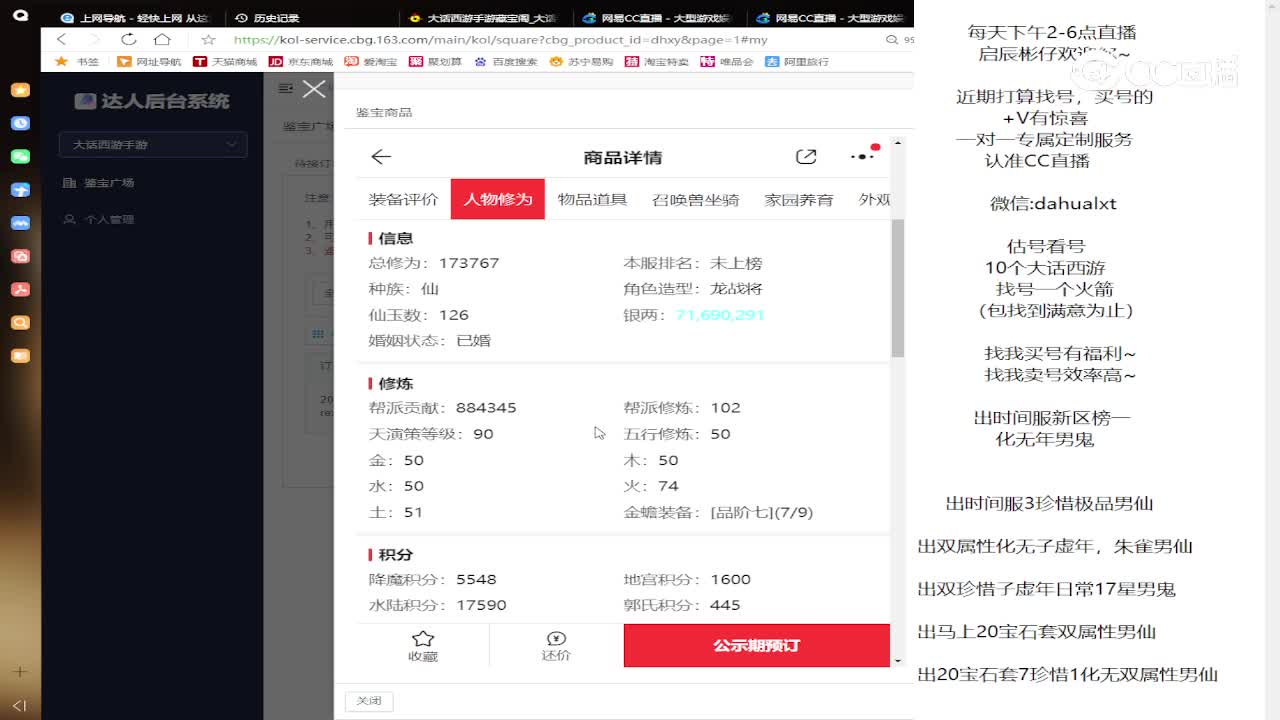Go back using the left arrow beside 商品详情

pyautogui.click(x=381, y=156)
